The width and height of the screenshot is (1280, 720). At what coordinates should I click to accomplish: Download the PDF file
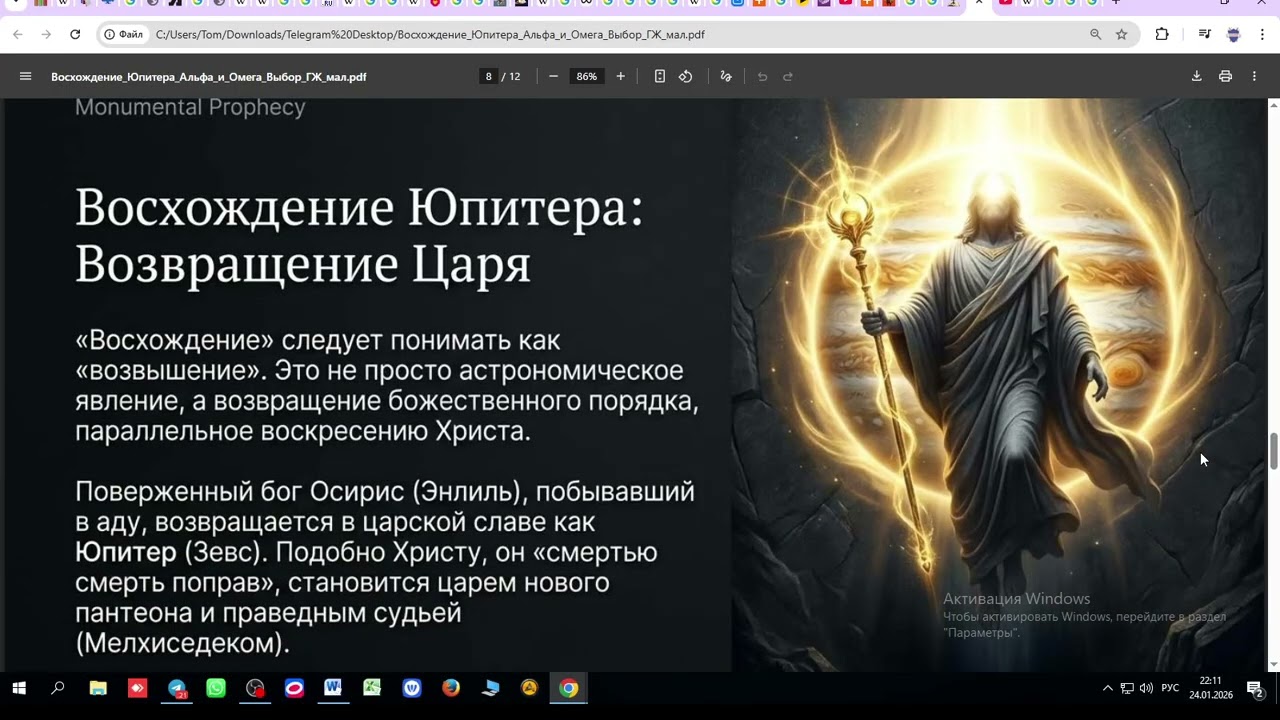pos(1196,76)
